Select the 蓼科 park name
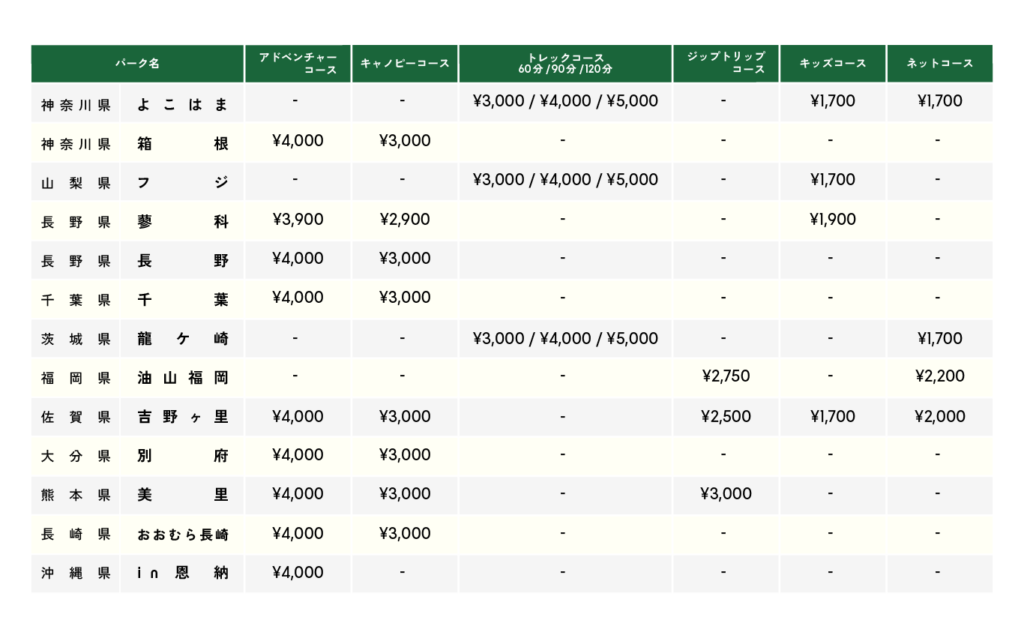Screen dimensions: 1024x632 [182, 220]
